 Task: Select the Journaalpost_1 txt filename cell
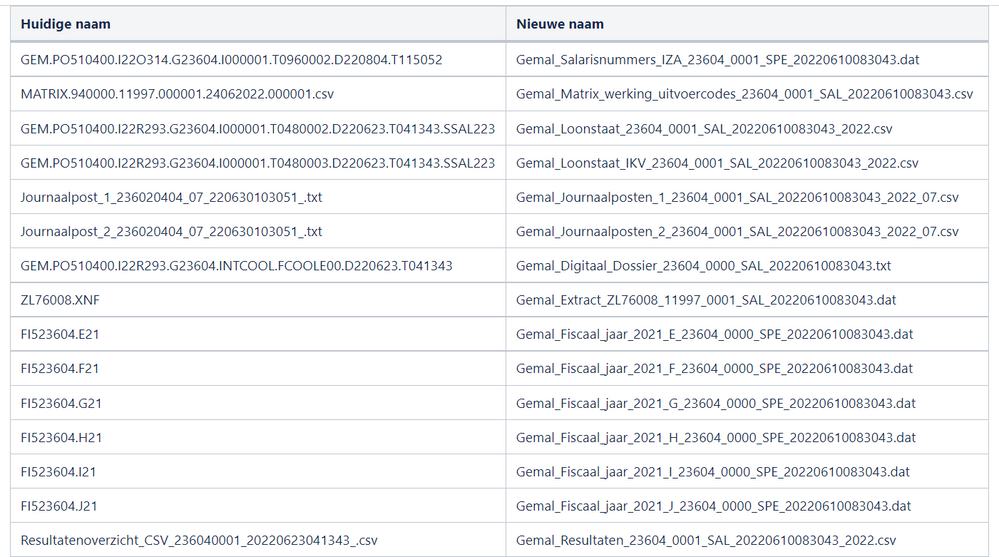coord(171,198)
